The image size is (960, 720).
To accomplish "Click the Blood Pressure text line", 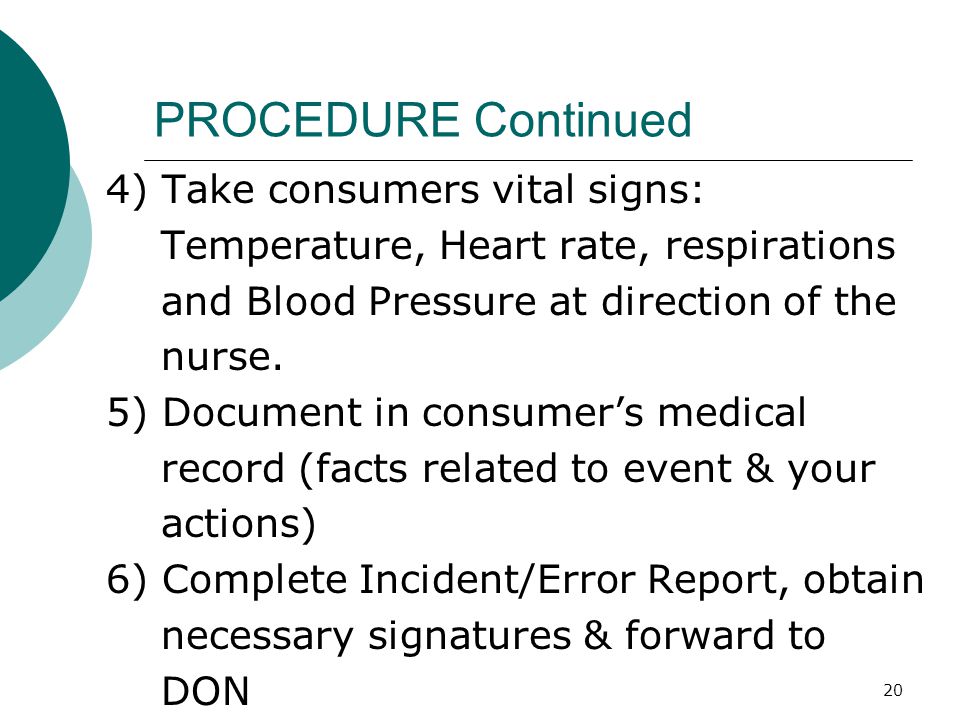I will [x=529, y=301].
